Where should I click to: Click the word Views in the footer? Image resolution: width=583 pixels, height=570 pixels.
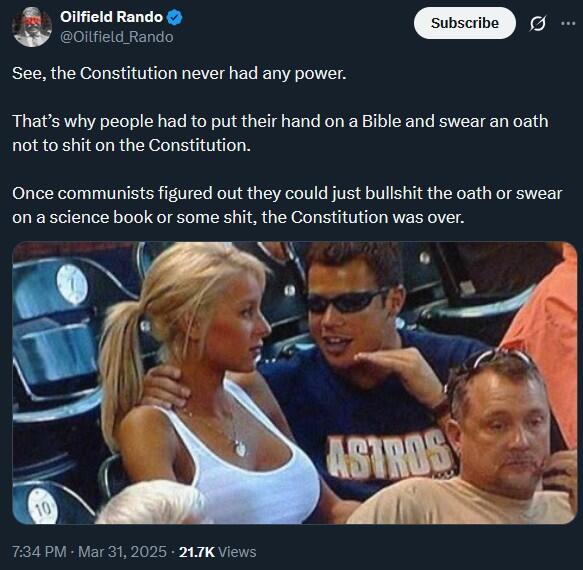pyautogui.click(x=237, y=552)
